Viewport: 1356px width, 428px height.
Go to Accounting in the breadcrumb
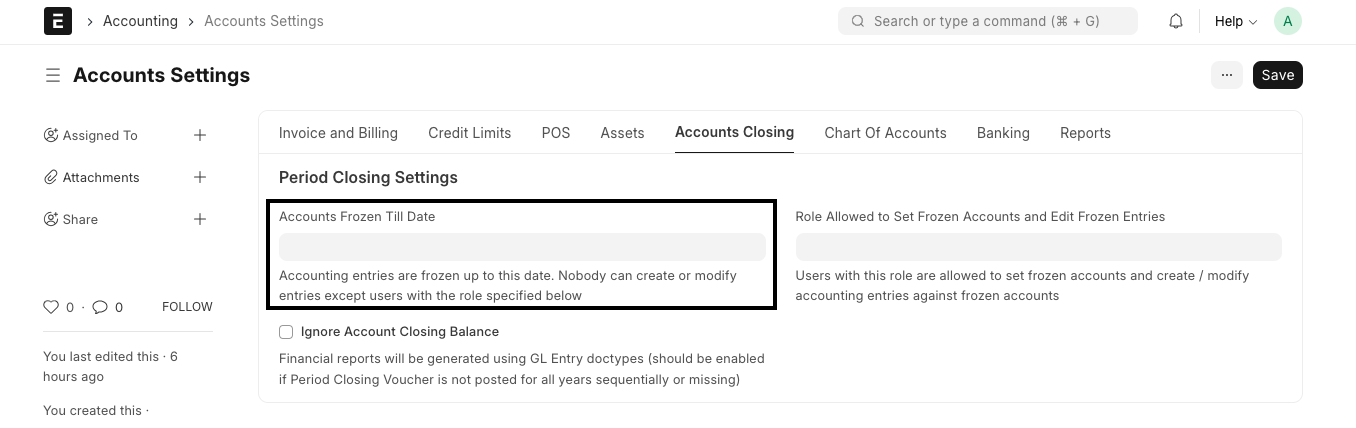(x=140, y=21)
